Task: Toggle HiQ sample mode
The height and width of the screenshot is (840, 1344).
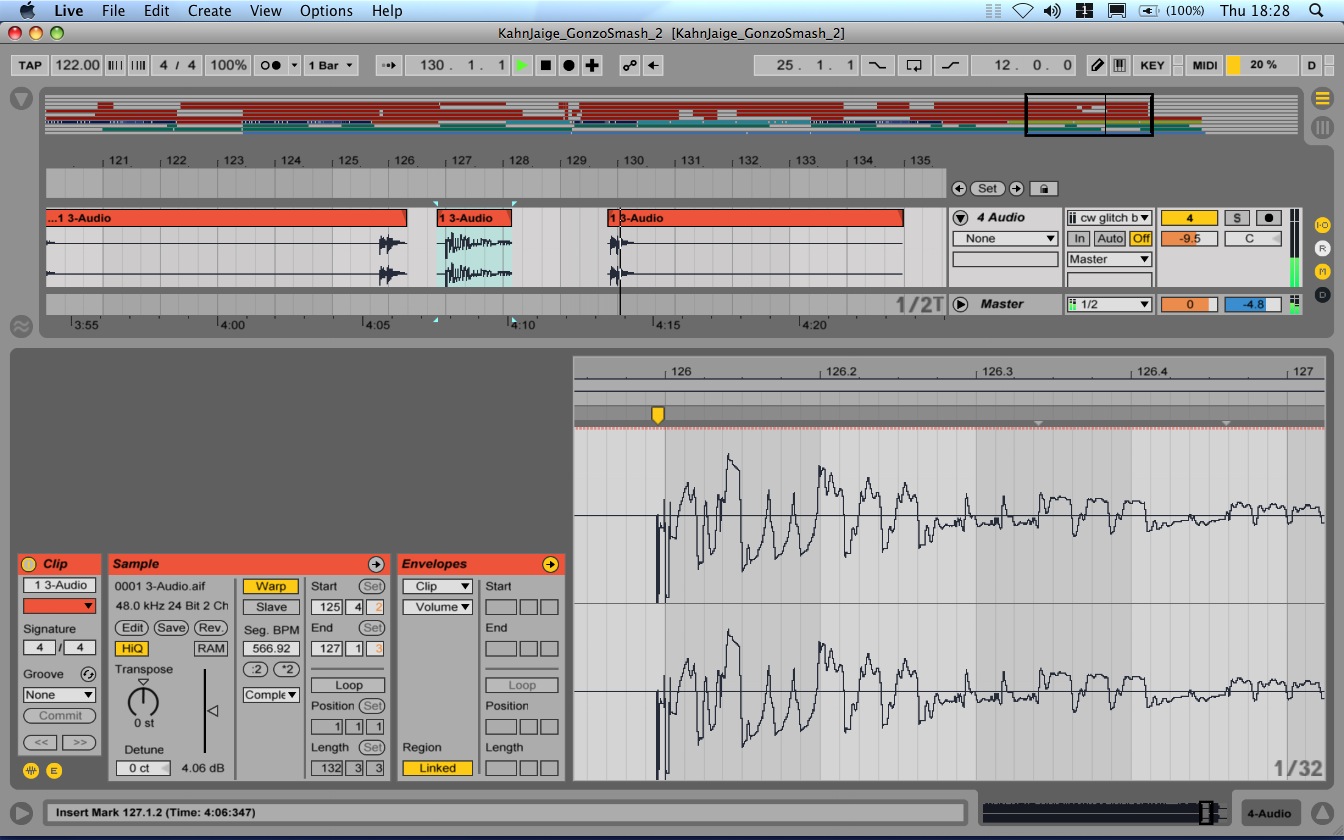Action: coord(131,648)
